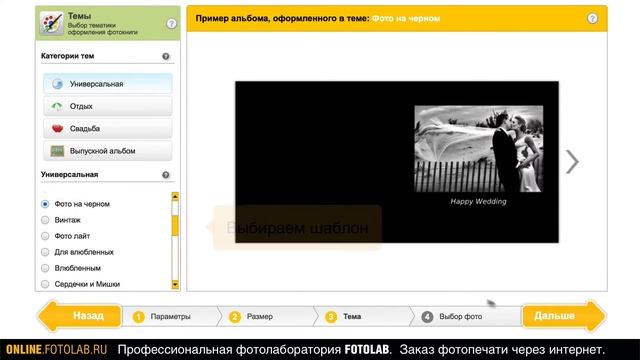Click the theme list scrollbar down arrow

(x=175, y=284)
